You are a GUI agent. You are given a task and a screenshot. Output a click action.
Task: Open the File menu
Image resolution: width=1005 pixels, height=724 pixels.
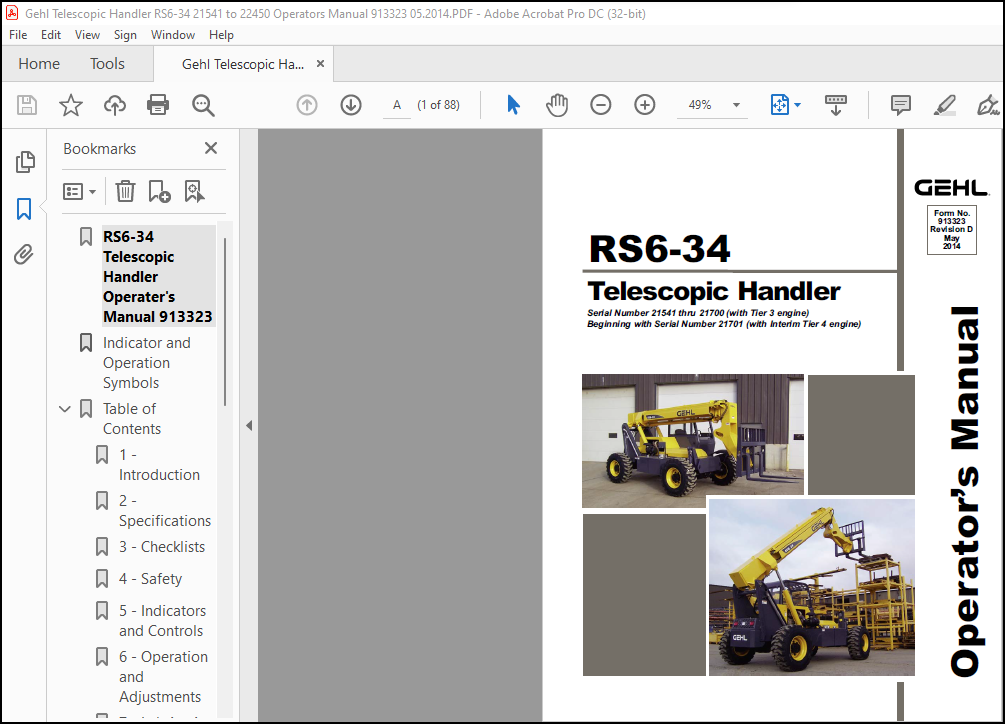pyautogui.click(x=18, y=35)
